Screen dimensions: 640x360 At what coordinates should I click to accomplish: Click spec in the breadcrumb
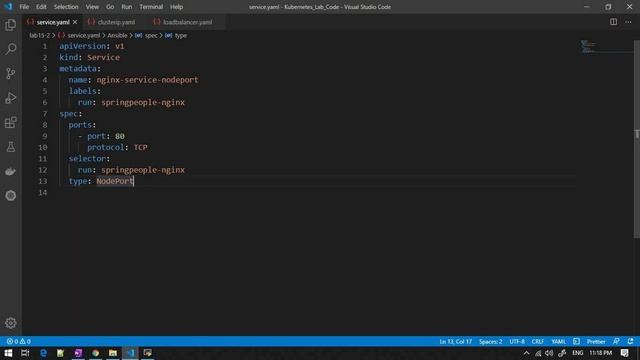tap(151, 36)
